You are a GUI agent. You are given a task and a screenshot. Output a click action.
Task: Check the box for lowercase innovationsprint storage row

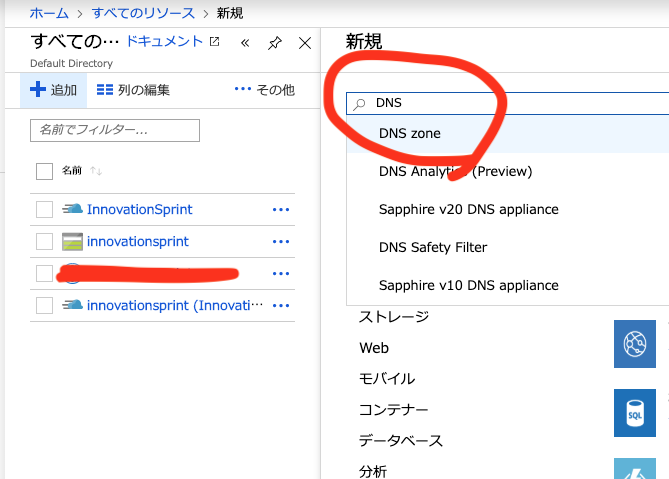44,241
